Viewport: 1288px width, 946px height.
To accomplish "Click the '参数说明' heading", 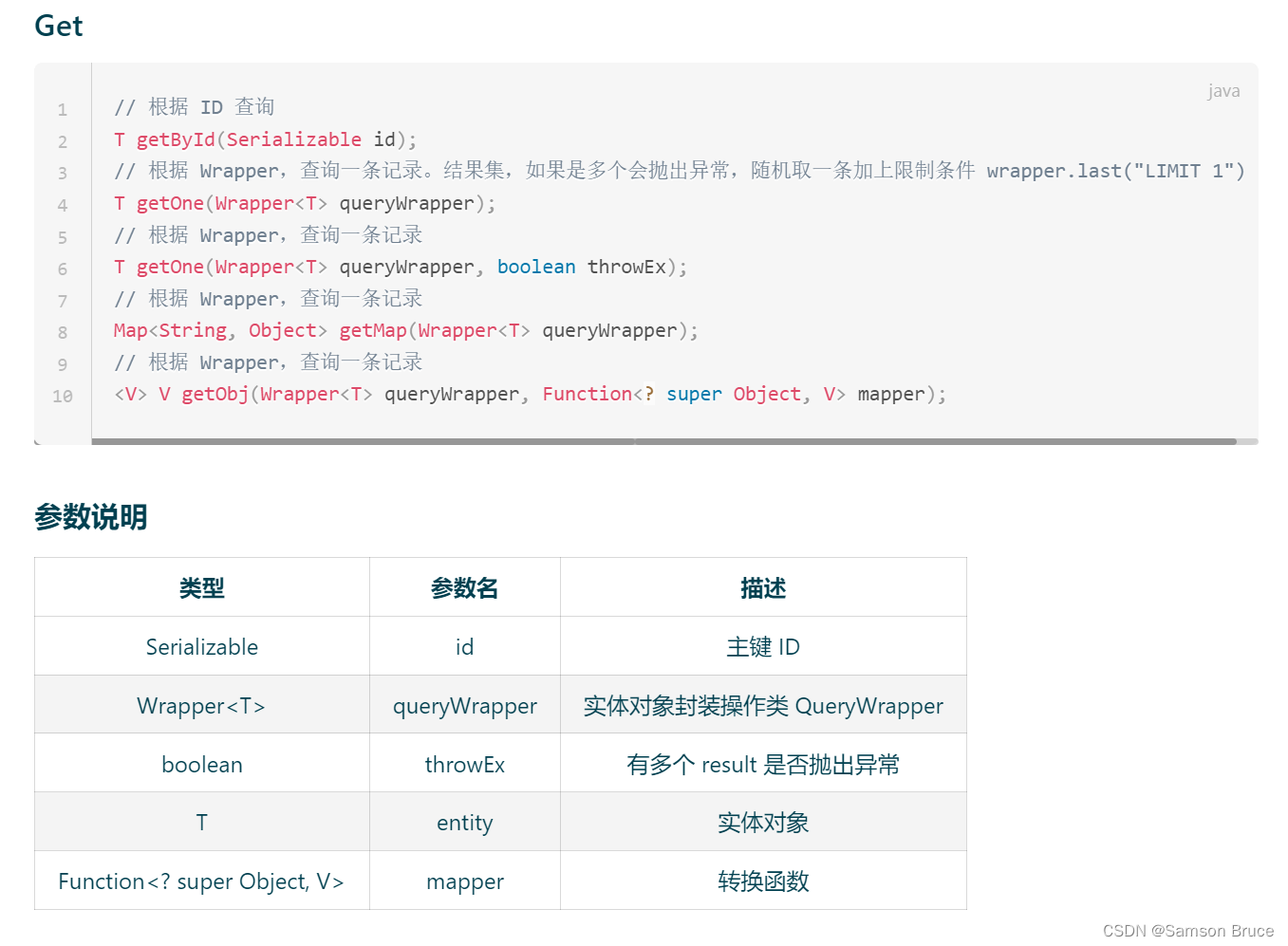I will click(91, 517).
